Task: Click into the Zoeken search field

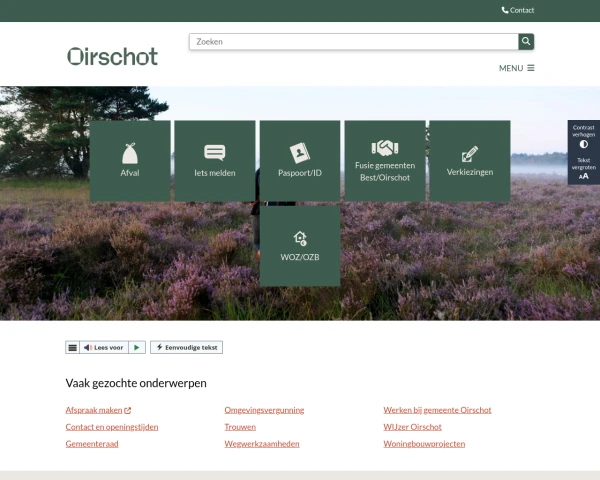Action: point(353,41)
